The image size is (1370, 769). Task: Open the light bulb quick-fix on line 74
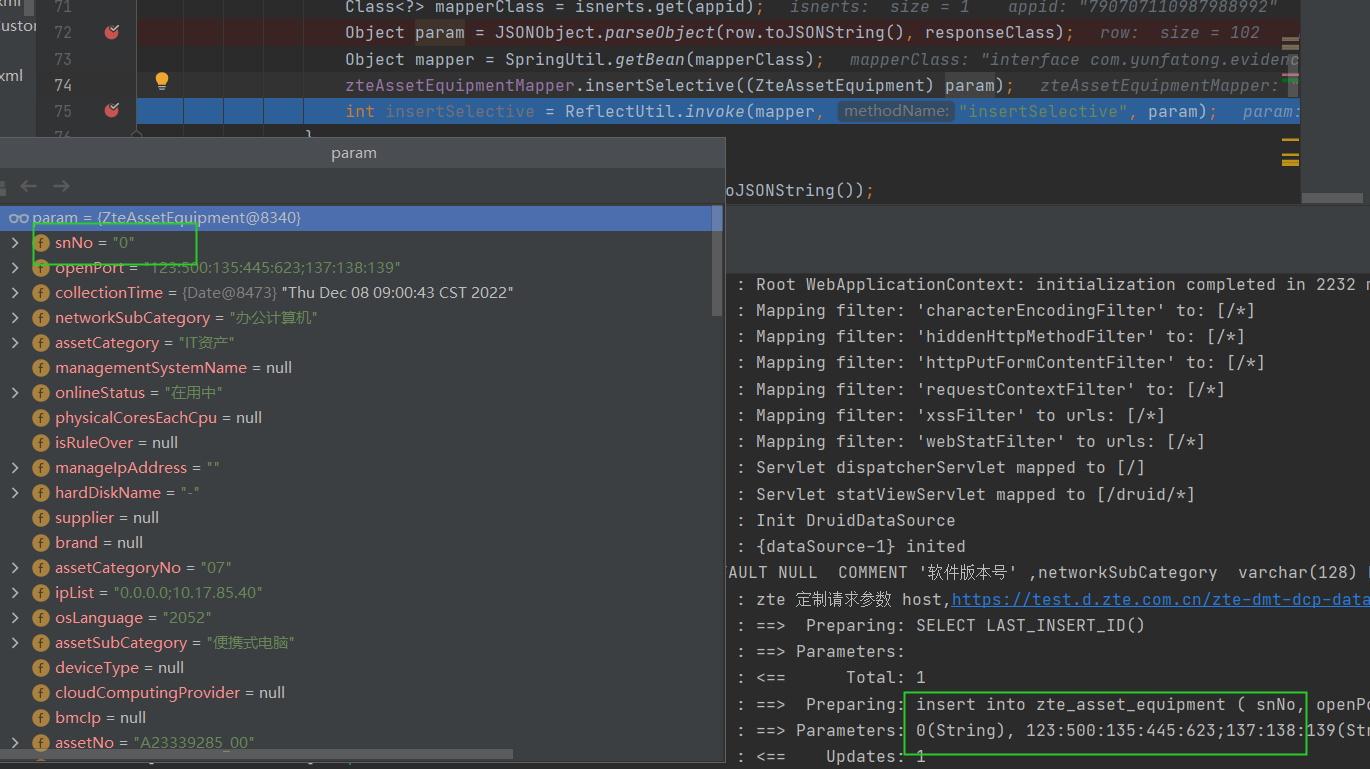161,82
